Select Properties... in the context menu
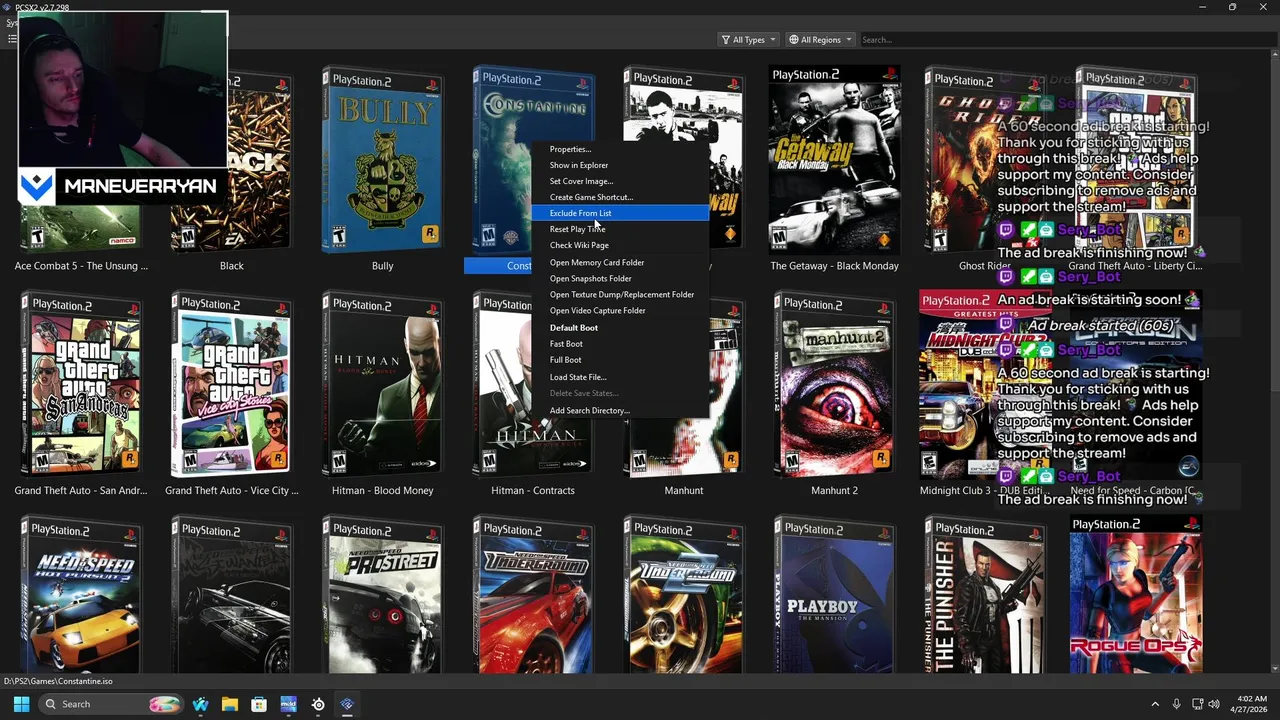This screenshot has height=720, width=1280. (620, 149)
